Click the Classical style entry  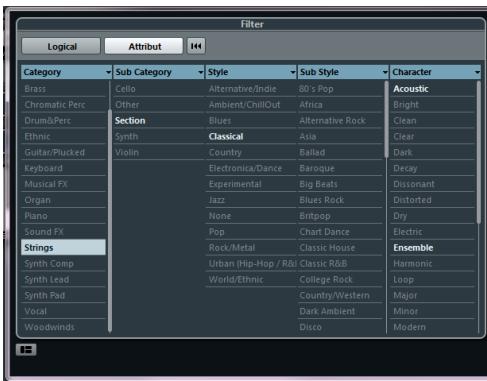pyautogui.click(x=251, y=137)
